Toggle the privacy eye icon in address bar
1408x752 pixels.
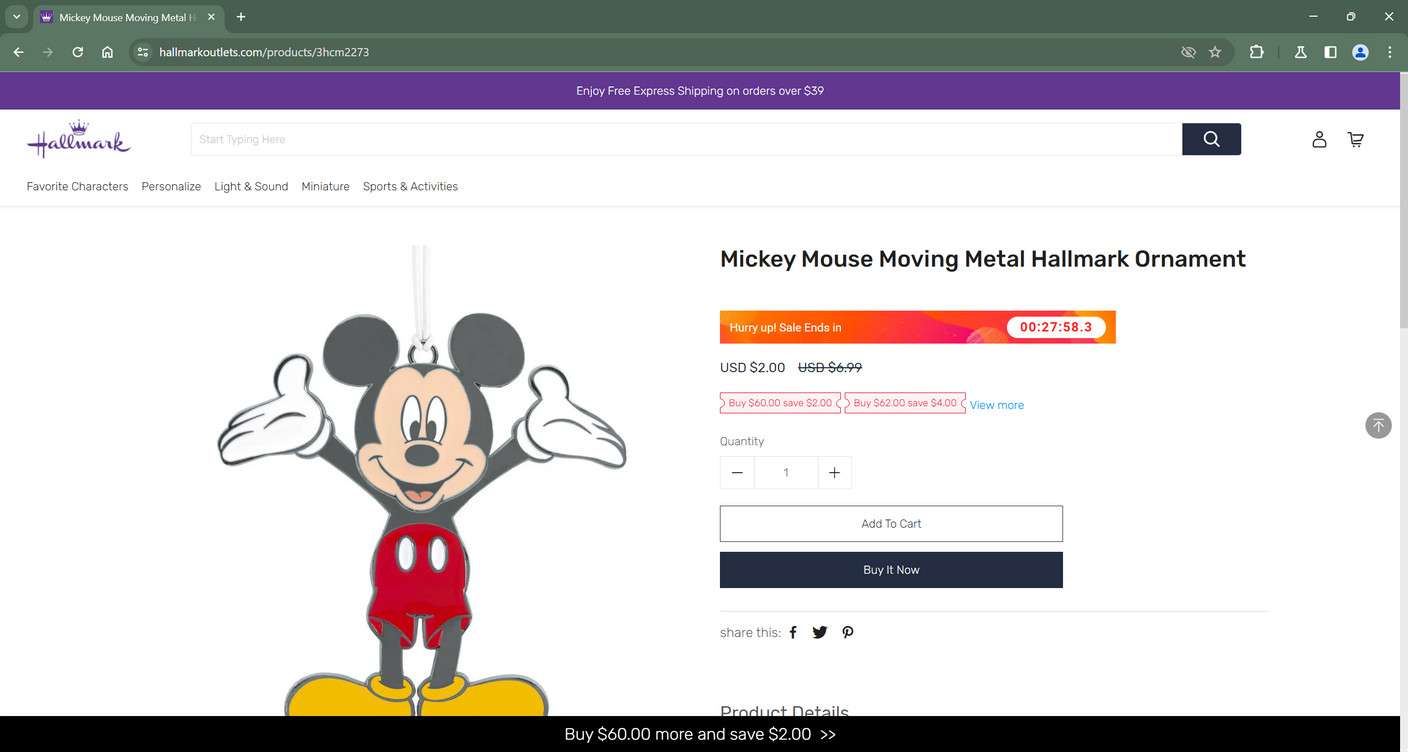tap(1188, 52)
